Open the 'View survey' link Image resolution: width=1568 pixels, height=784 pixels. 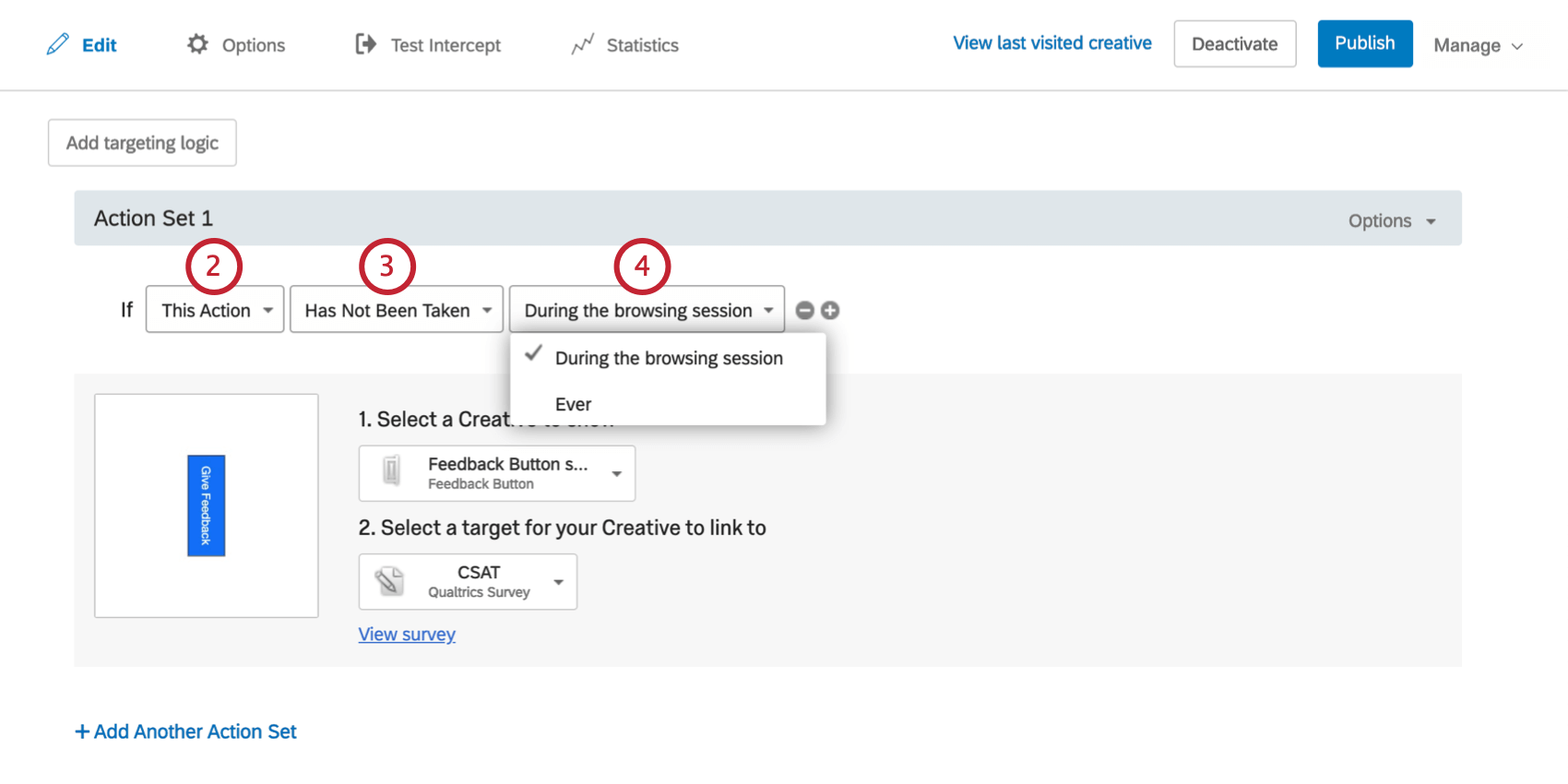click(x=407, y=635)
